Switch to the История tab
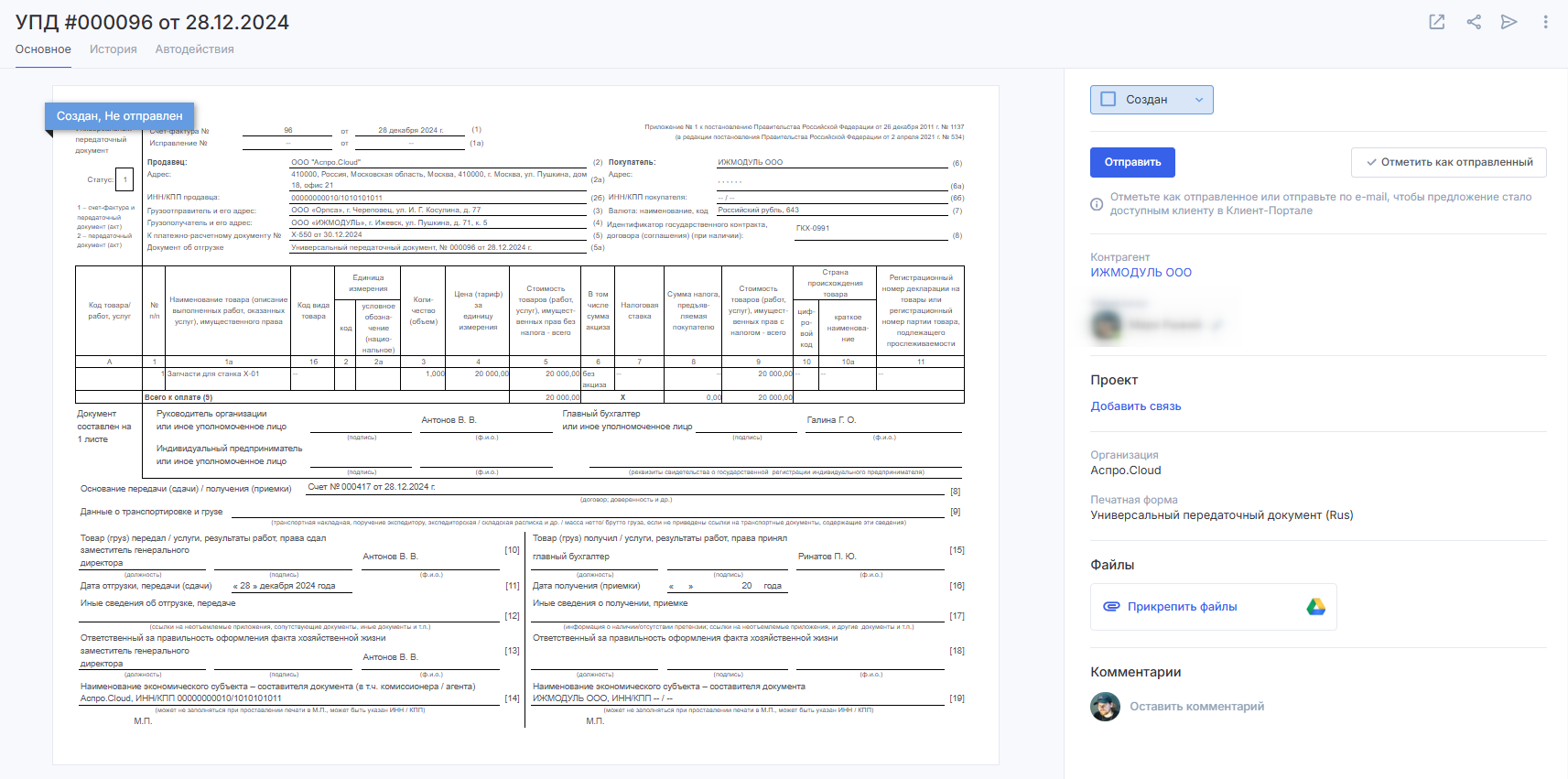This screenshot has height=779, width=1568. pyautogui.click(x=113, y=49)
